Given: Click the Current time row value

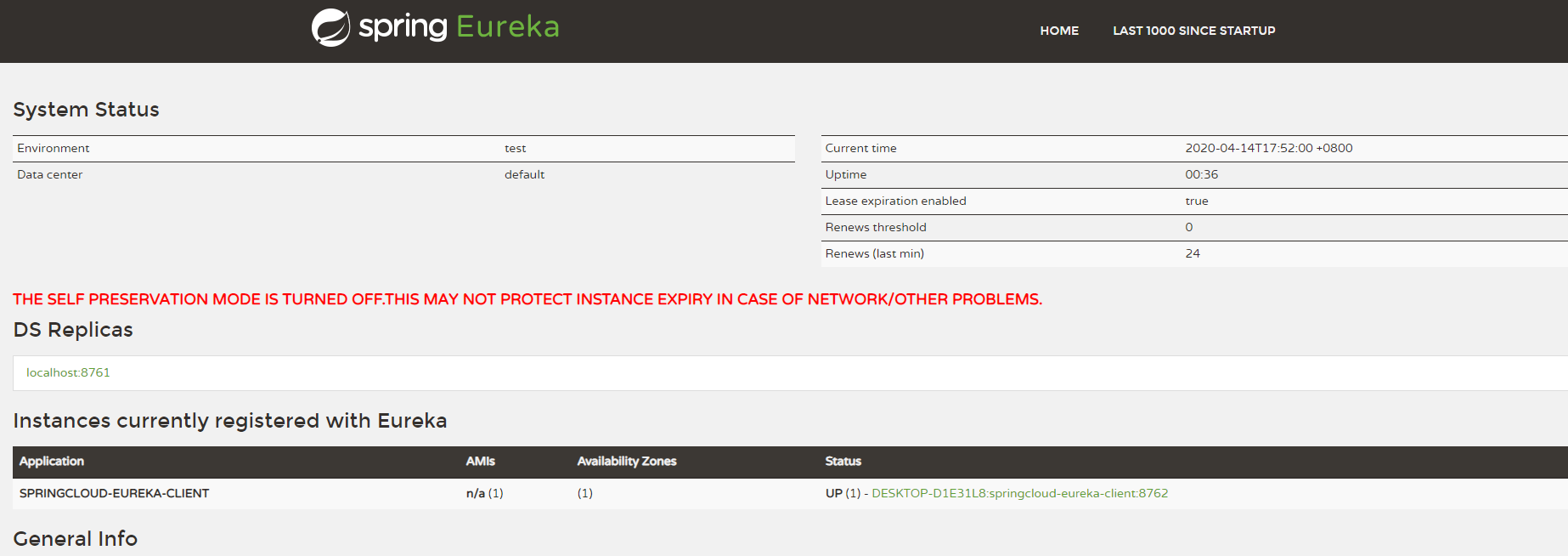Looking at the screenshot, I should tap(1269, 148).
